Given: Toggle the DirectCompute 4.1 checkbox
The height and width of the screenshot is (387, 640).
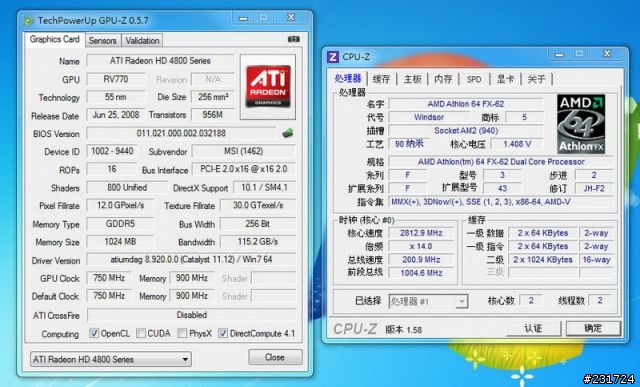Looking at the screenshot, I should [x=222, y=333].
